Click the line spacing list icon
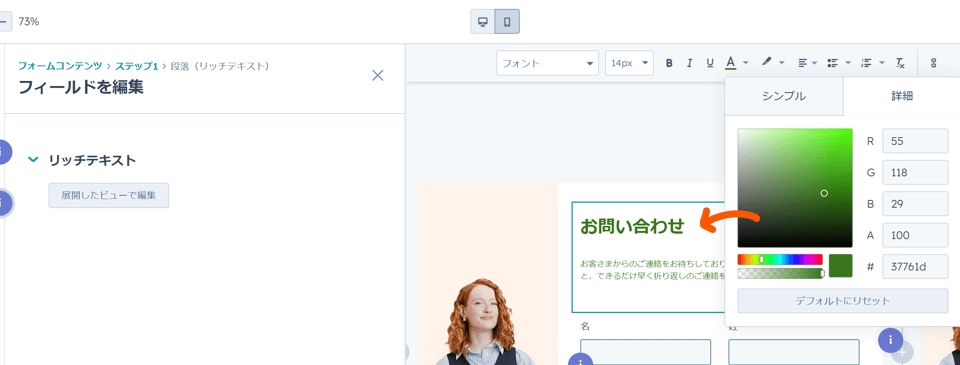The image size is (960, 365). click(866, 63)
